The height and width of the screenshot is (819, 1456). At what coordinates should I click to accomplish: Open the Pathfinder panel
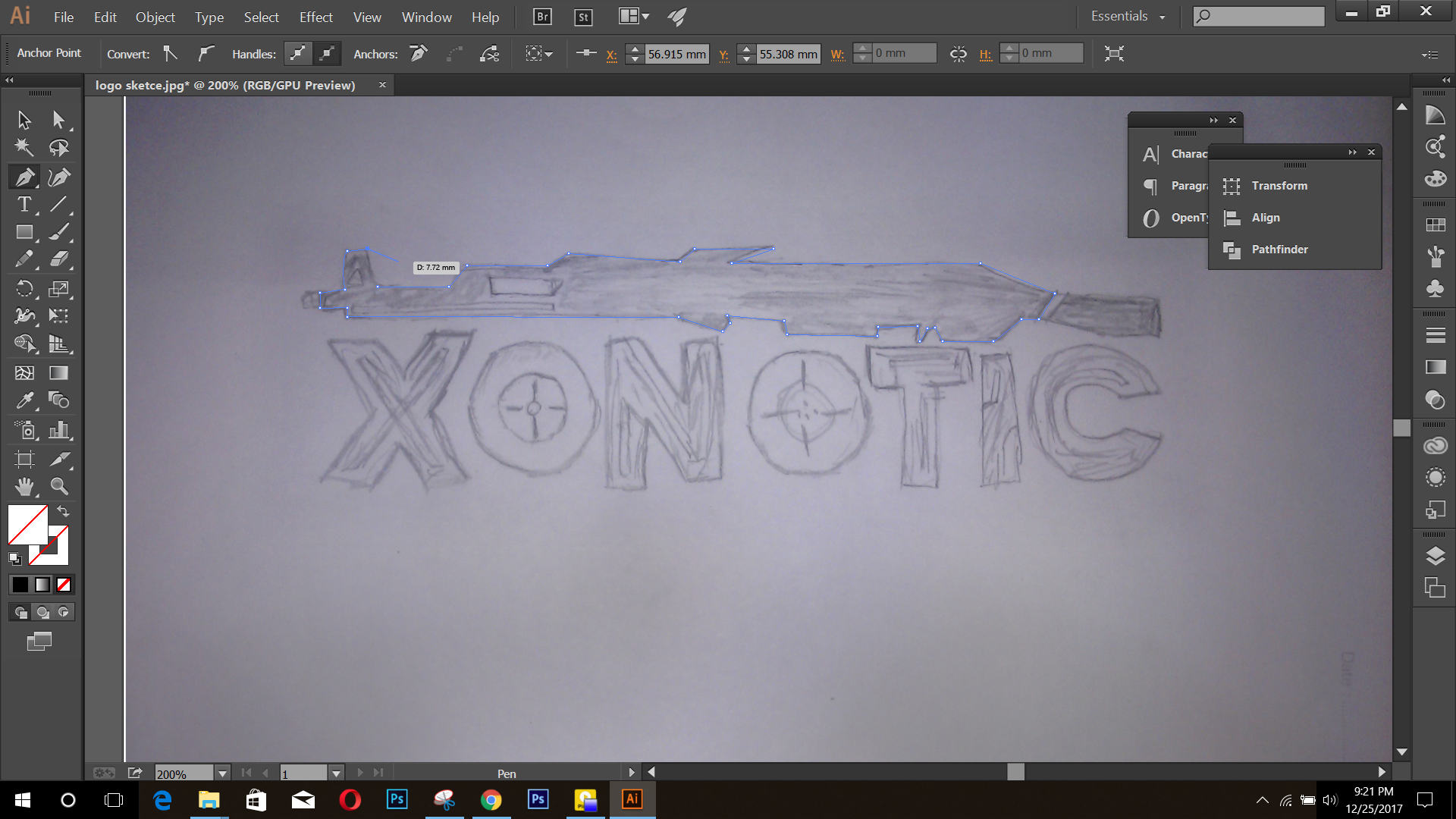1279,249
